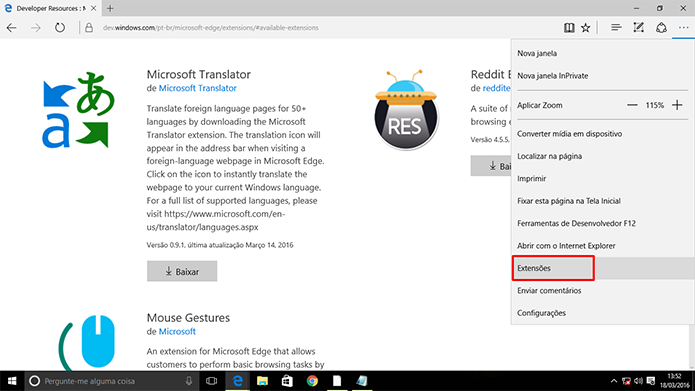Select Enviar comentários
Image resolution: width=695 pixels, height=391 pixels.
click(x=603, y=290)
